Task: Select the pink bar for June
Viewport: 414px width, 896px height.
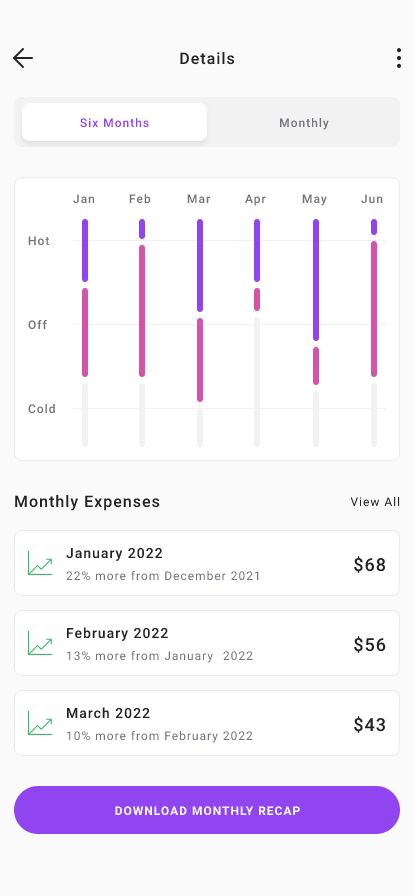Action: click(x=374, y=309)
